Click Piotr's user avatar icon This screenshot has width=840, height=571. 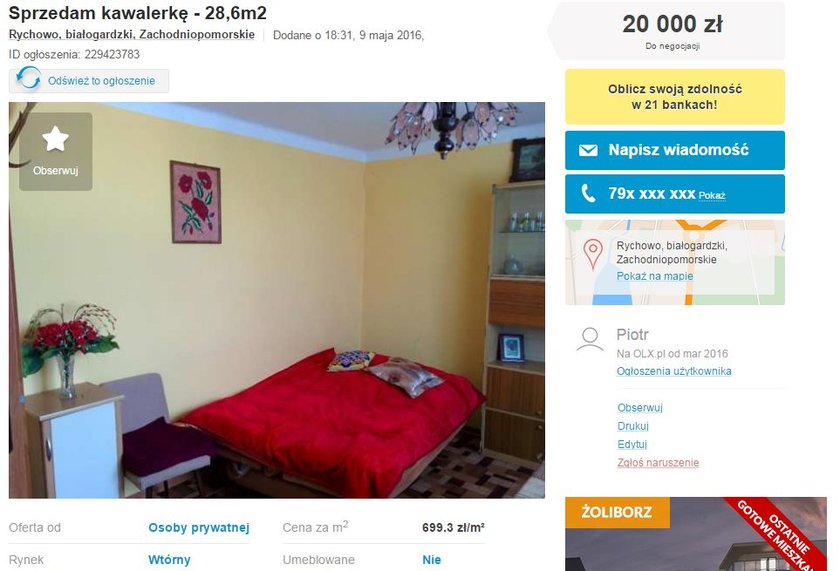(590, 340)
